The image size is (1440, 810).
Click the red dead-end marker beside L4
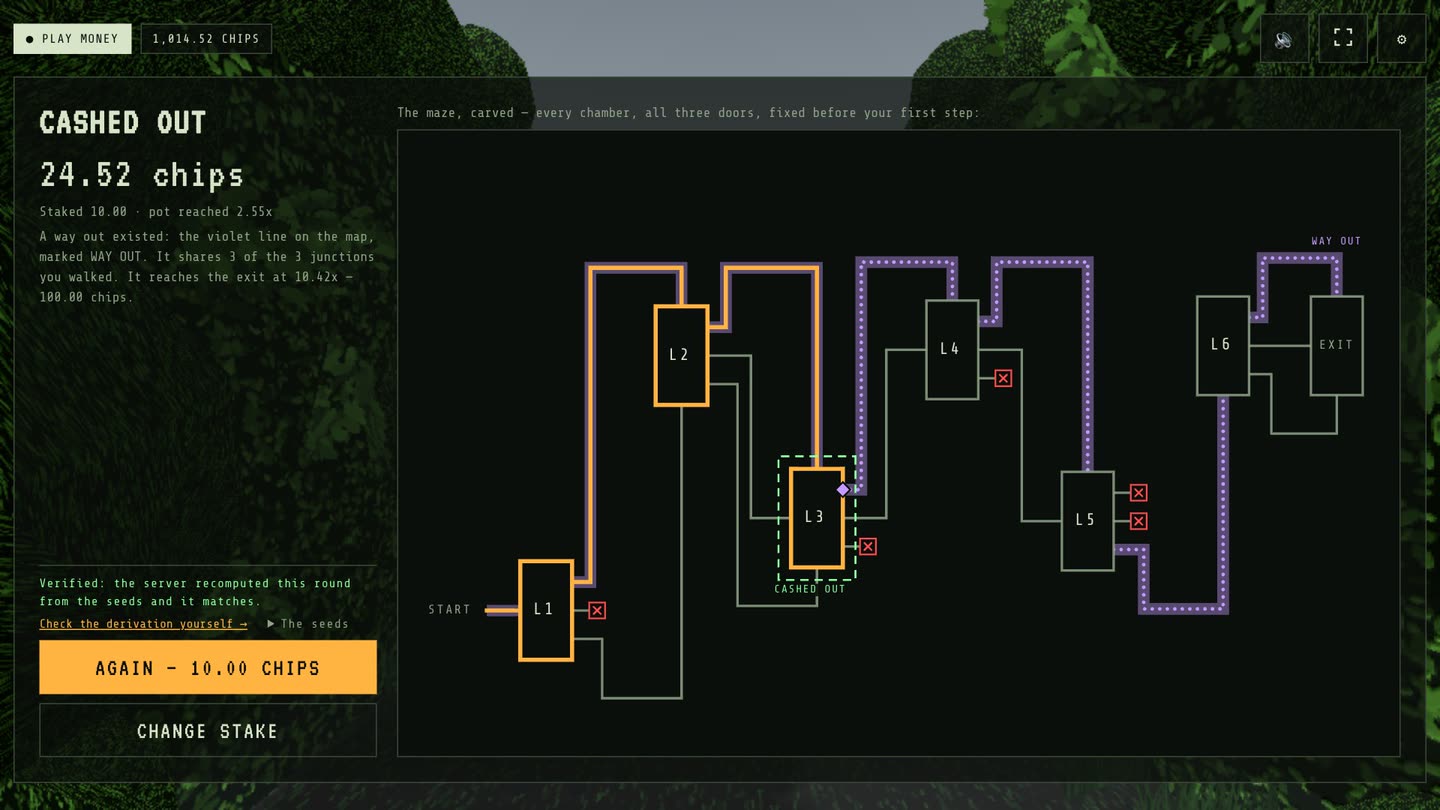pyautogui.click(x=1003, y=378)
